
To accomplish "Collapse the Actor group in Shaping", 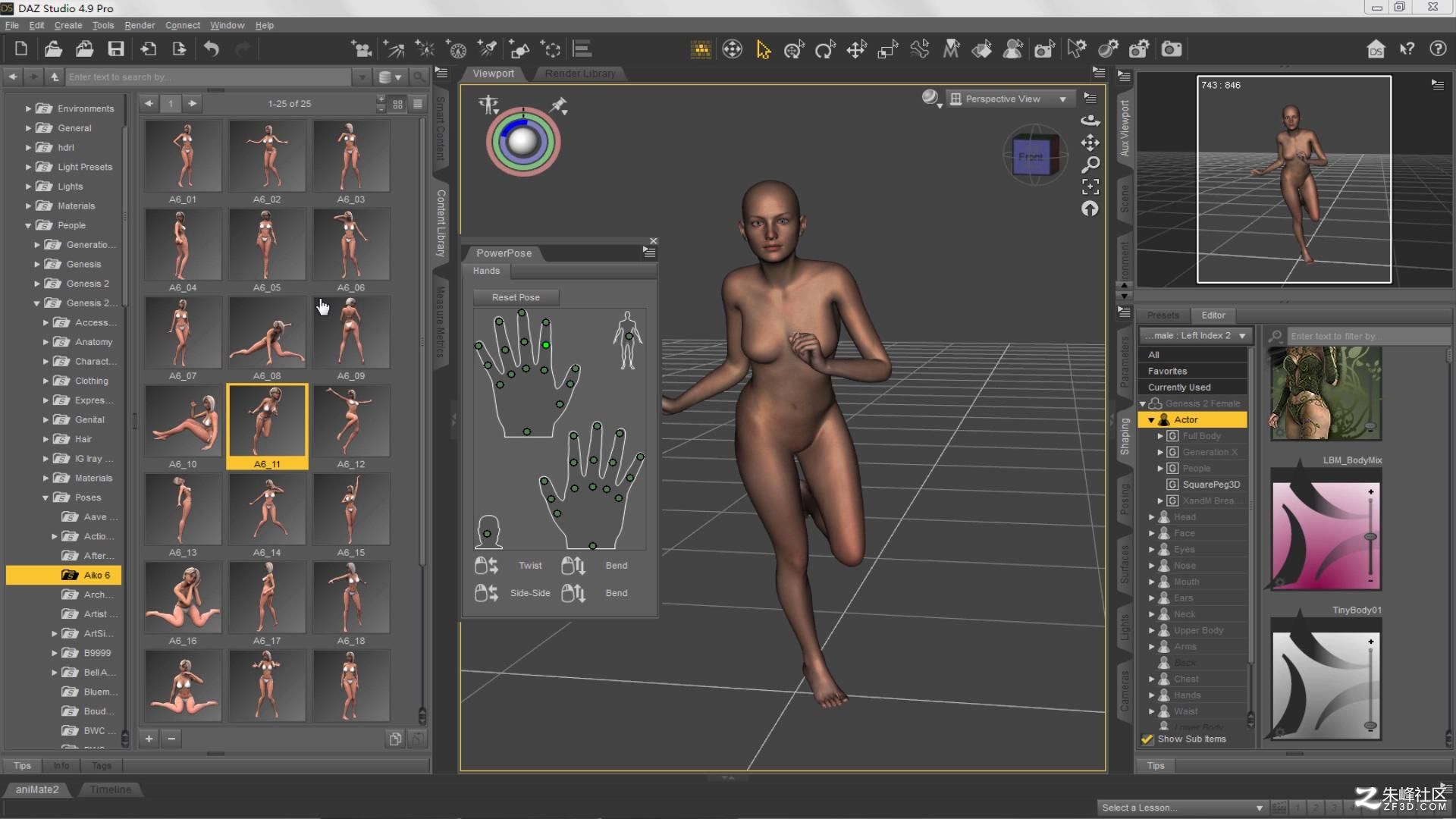I will (1151, 419).
